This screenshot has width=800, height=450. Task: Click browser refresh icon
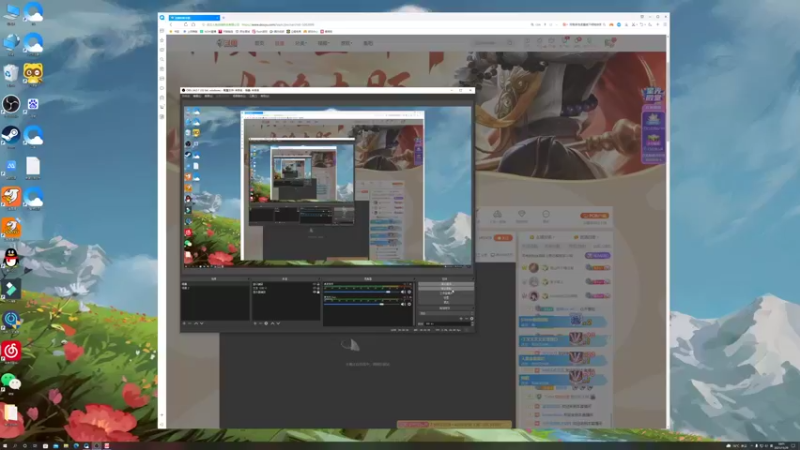pos(186,24)
